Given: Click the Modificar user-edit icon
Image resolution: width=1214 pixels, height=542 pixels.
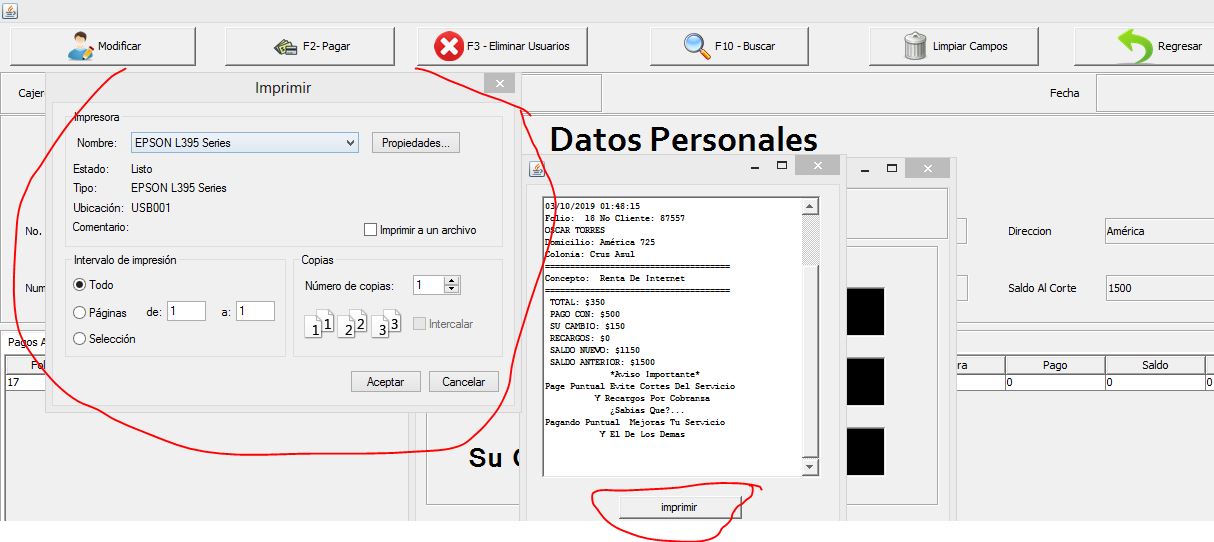Looking at the screenshot, I should point(81,46).
